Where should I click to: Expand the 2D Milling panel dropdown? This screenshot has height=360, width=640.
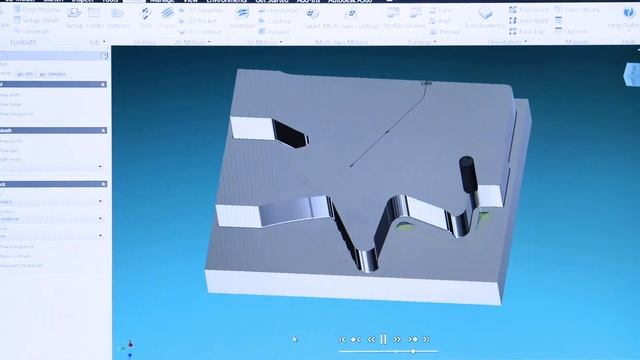click(209, 42)
